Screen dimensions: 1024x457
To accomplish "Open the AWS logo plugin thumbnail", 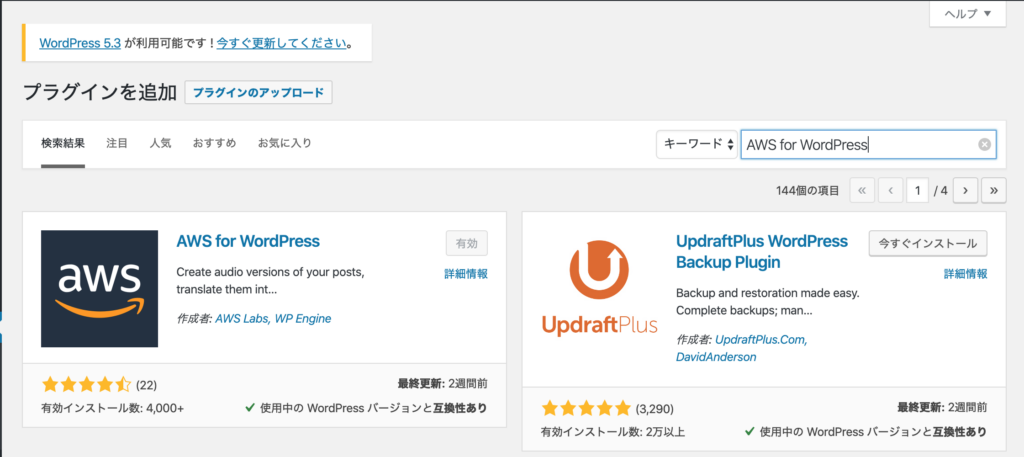I will [99, 289].
